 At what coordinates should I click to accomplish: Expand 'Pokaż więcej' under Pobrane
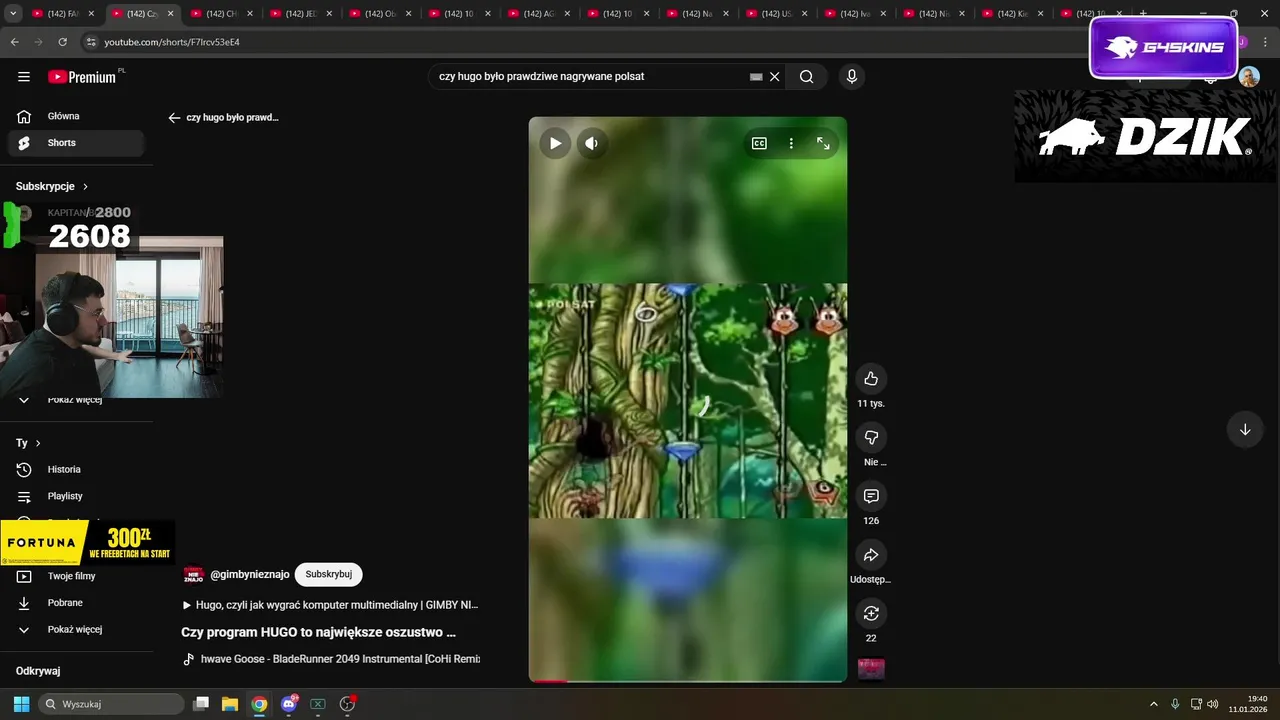point(76,629)
